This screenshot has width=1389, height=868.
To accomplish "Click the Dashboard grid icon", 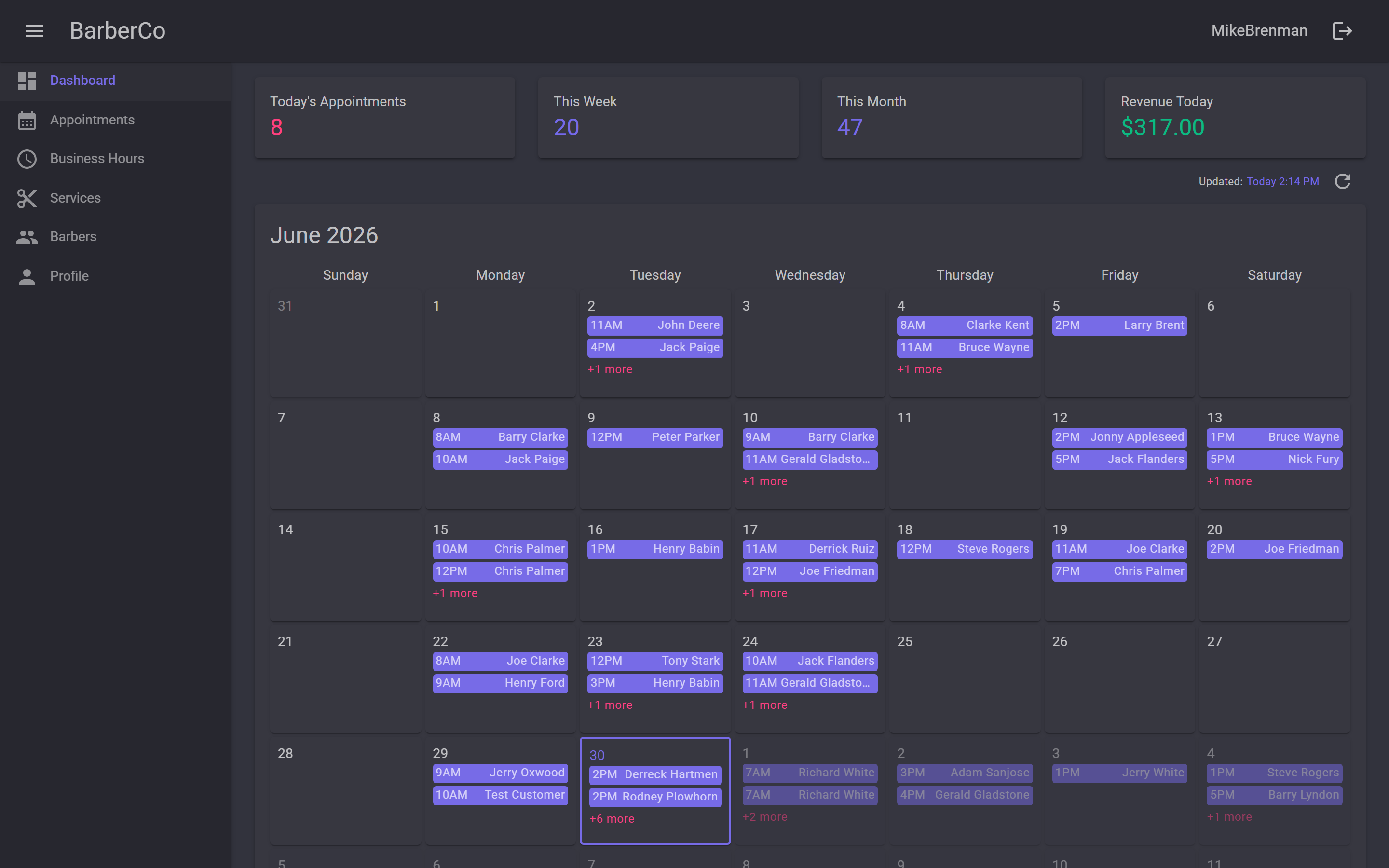I will pyautogui.click(x=27, y=81).
